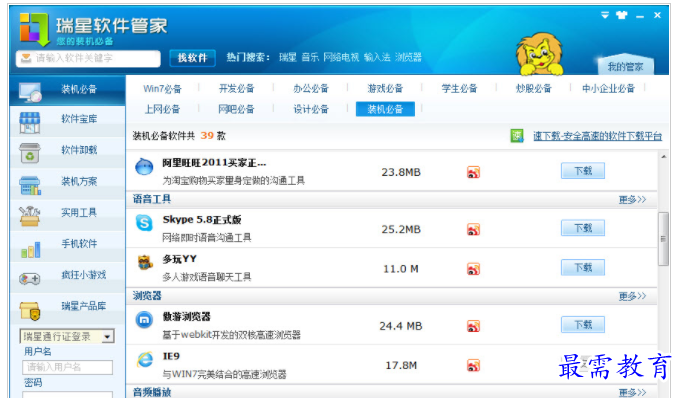This screenshot has height=398, width=680.
Task: Open the 我的管家 tab
Action: (x=625, y=66)
